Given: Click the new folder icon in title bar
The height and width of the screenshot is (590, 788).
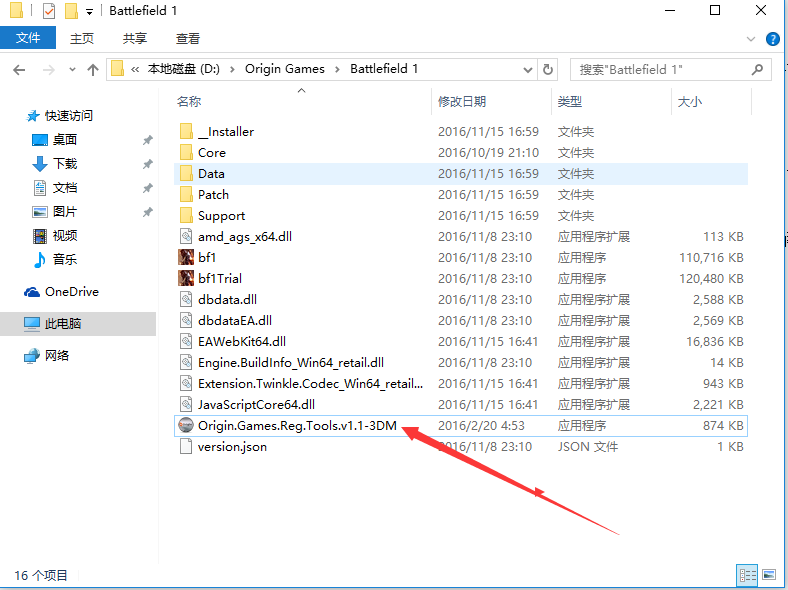Looking at the screenshot, I should tap(71, 11).
